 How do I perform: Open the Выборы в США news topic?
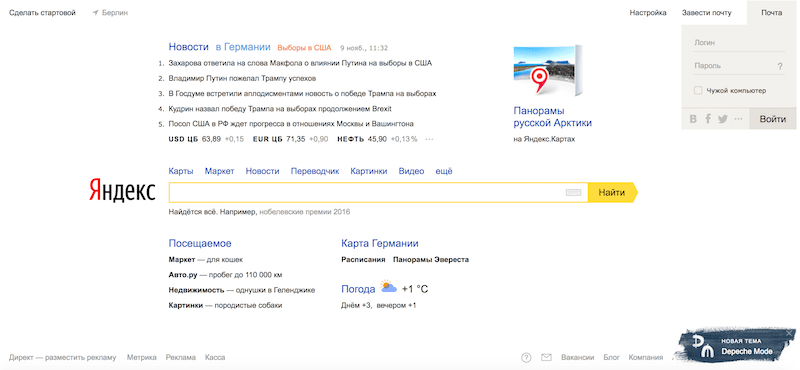coord(304,48)
